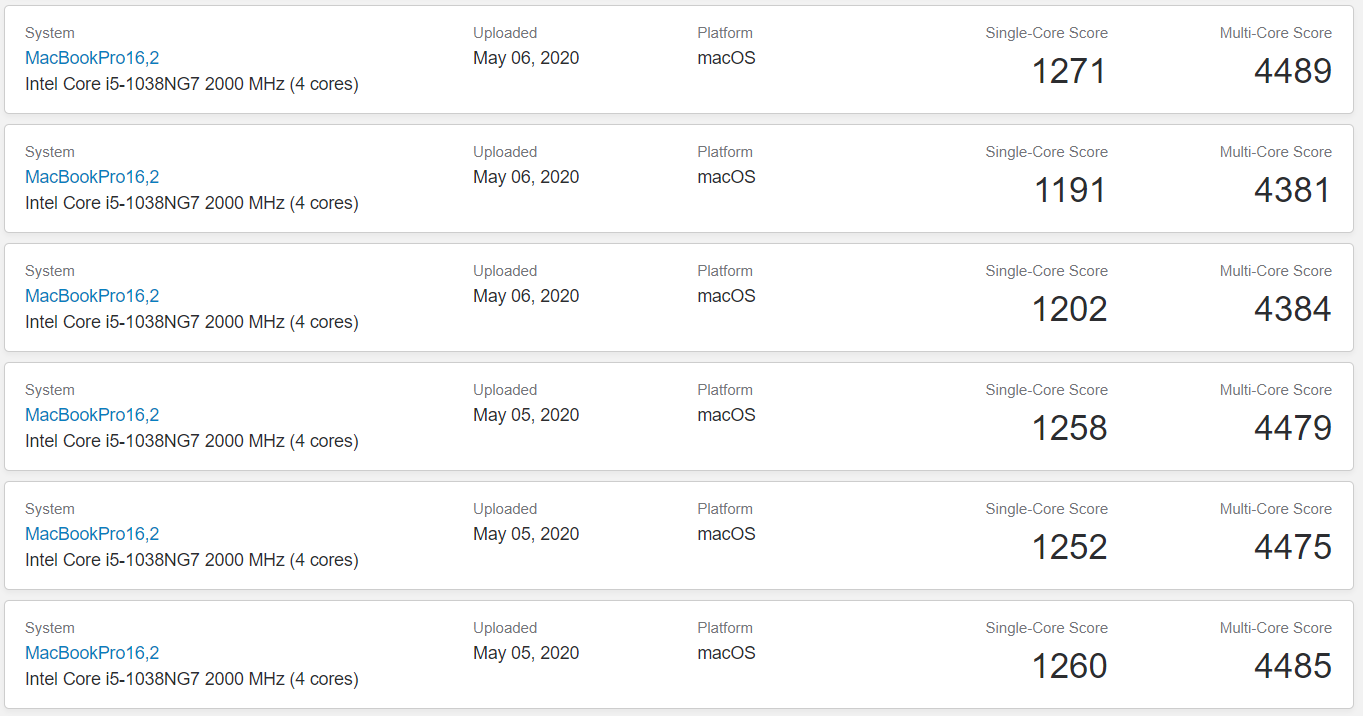The image size is (1363, 716).
Task: Open MacBookPro16,2 link with multi-core score 4475
Action: click(92, 534)
